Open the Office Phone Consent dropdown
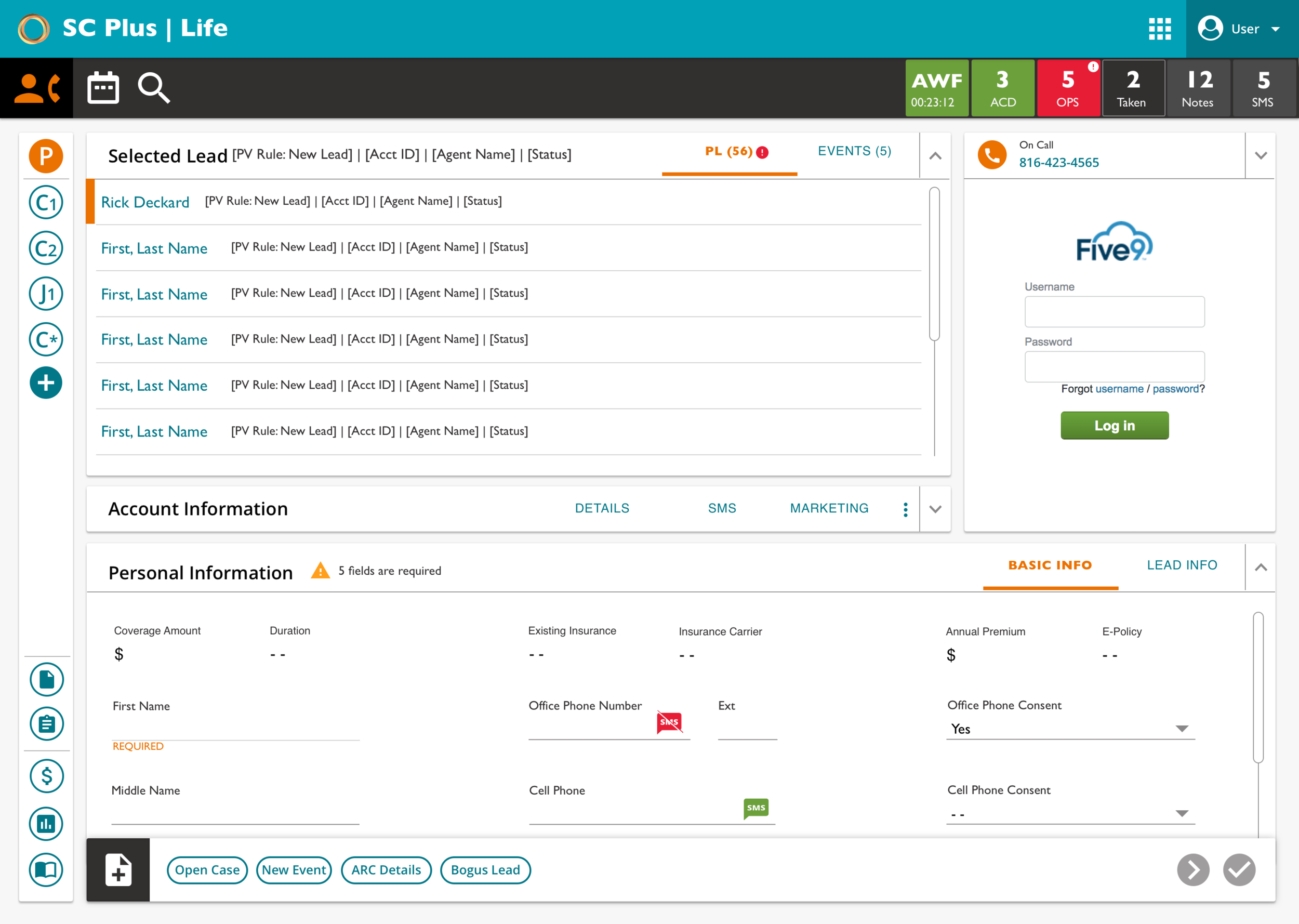 pyautogui.click(x=1070, y=729)
